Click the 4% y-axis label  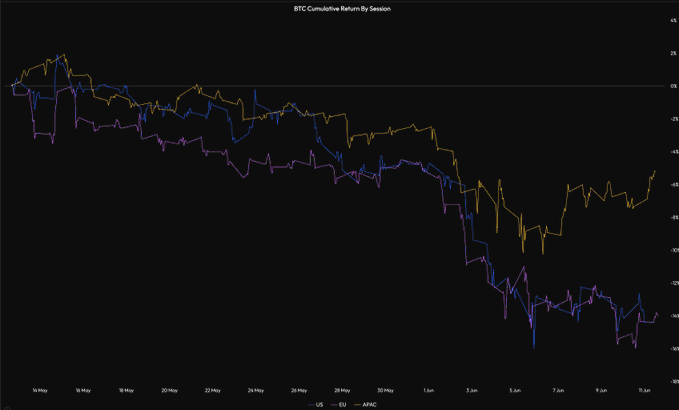674,20
